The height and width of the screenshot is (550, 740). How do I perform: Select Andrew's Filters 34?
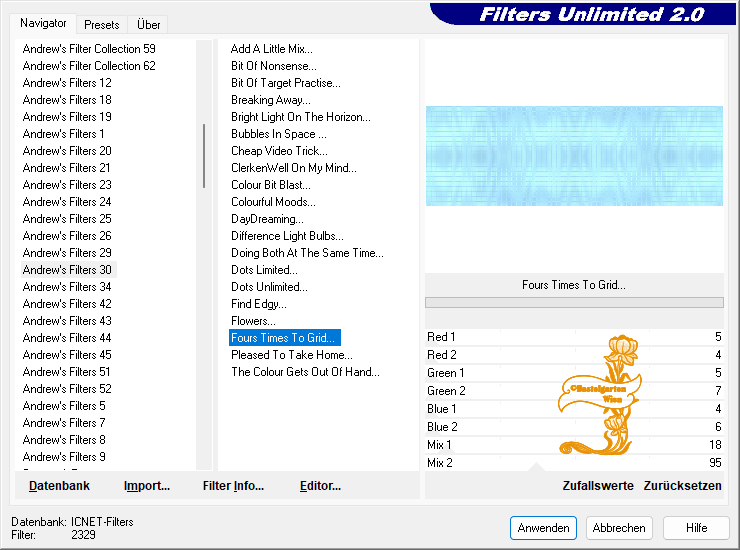coord(67,287)
